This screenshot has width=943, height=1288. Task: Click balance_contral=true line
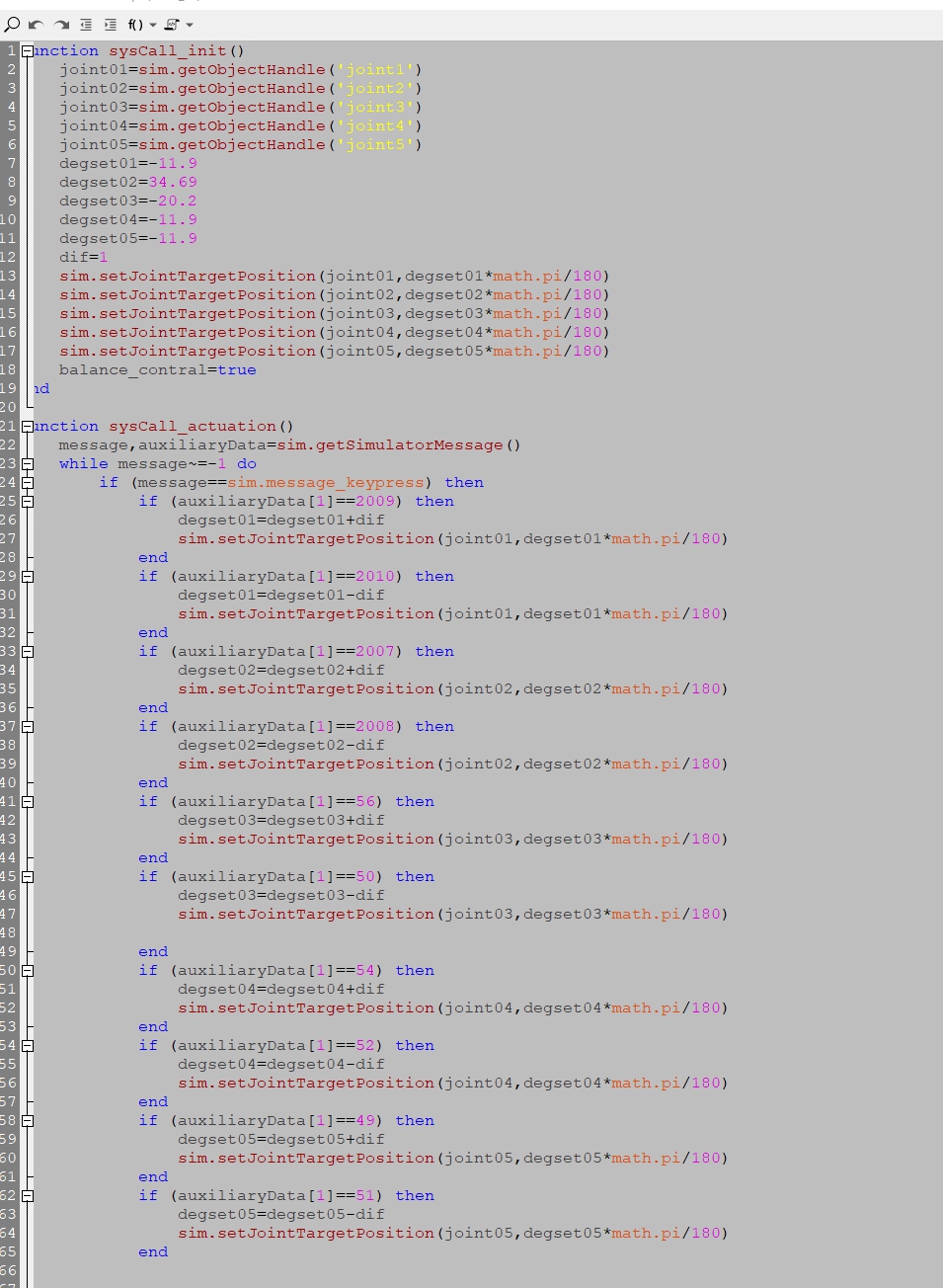tap(158, 370)
